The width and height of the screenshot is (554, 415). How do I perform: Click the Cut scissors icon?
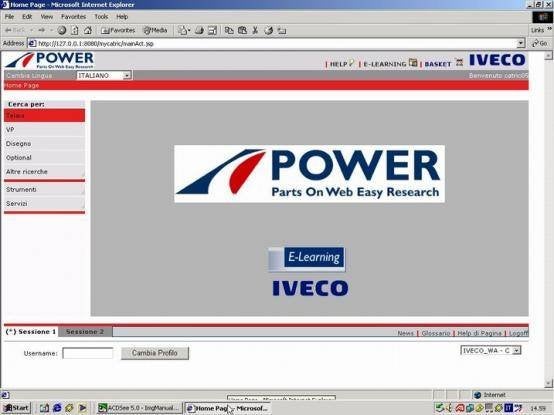pyautogui.click(x=255, y=30)
